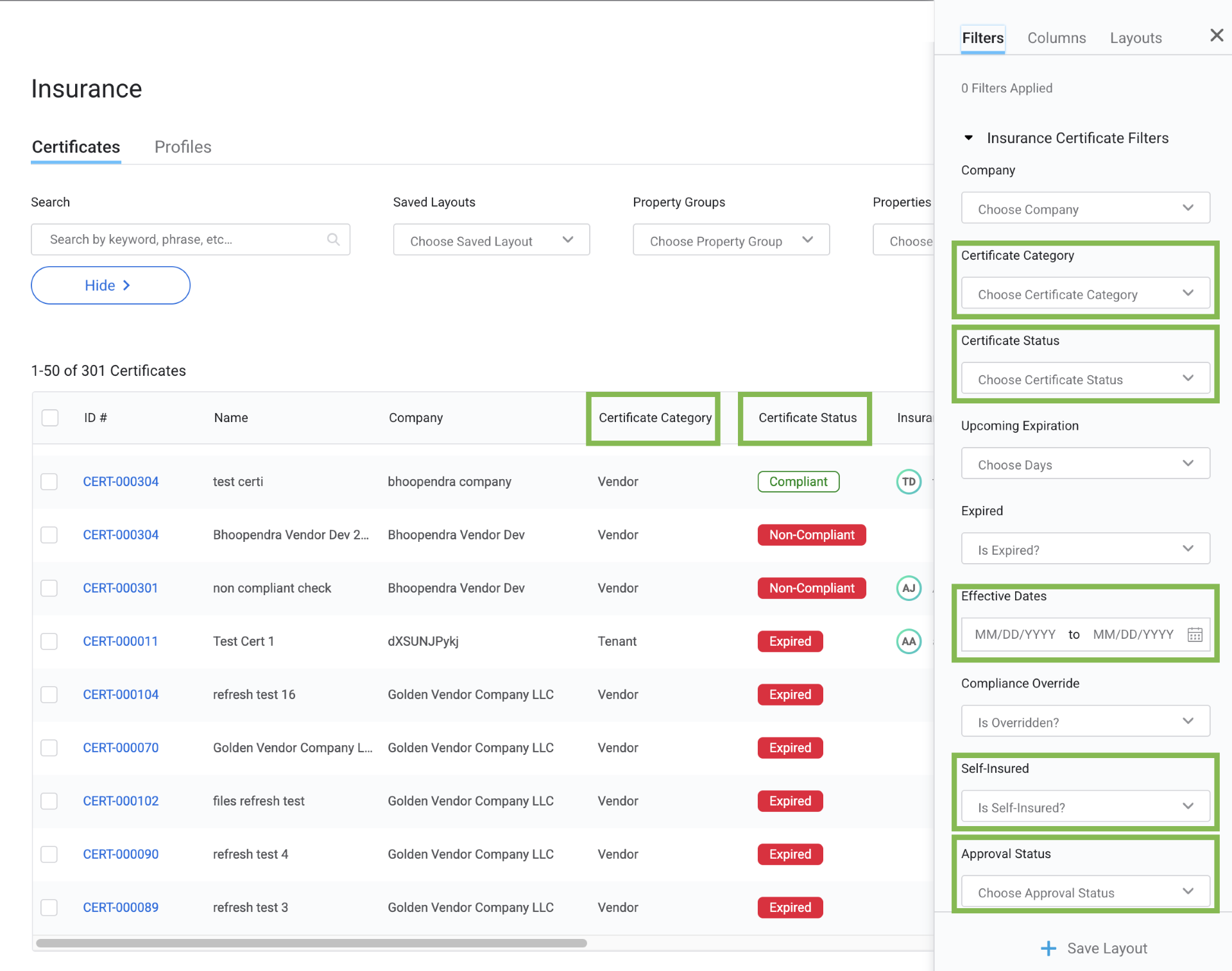Close the filters side panel
Viewport: 1232px width, 971px height.
(1216, 36)
